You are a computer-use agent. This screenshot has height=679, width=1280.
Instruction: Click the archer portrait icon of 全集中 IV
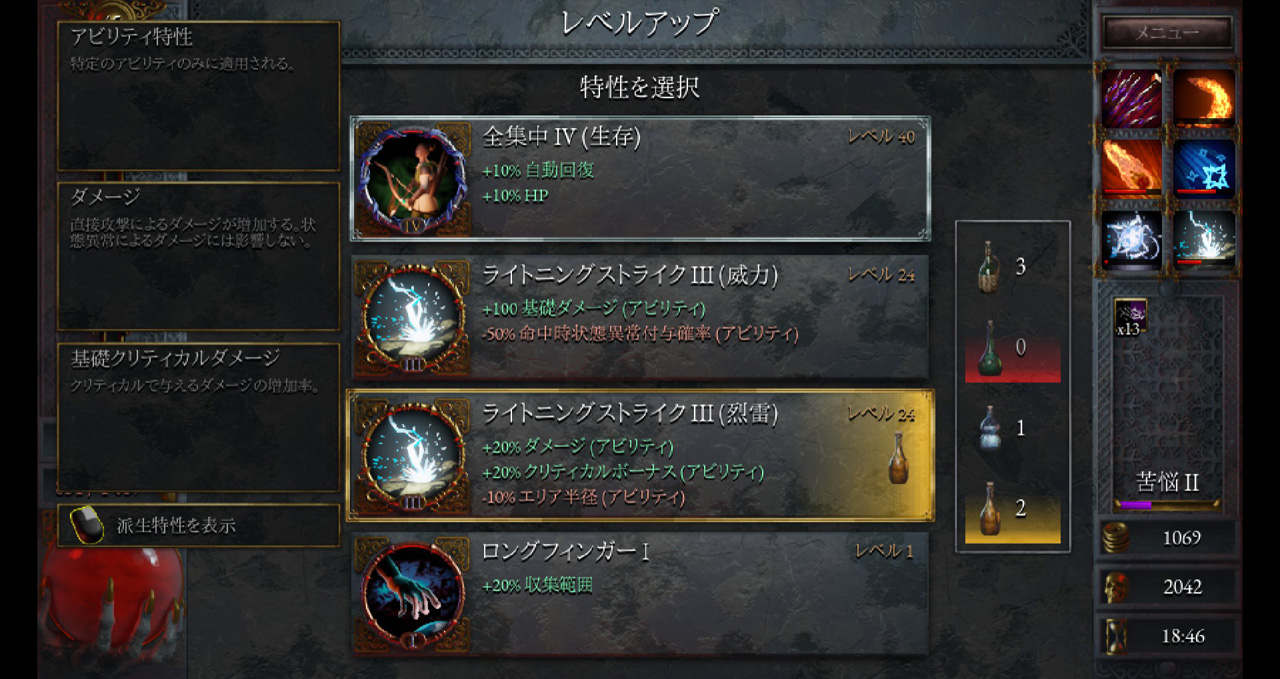coord(413,180)
